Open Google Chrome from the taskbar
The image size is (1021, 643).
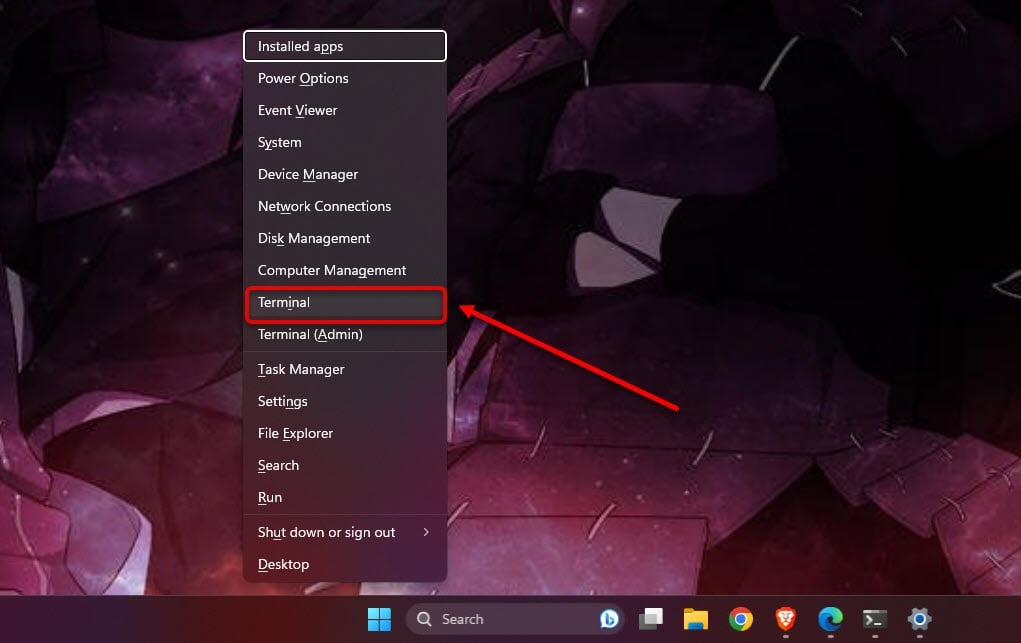(740, 619)
